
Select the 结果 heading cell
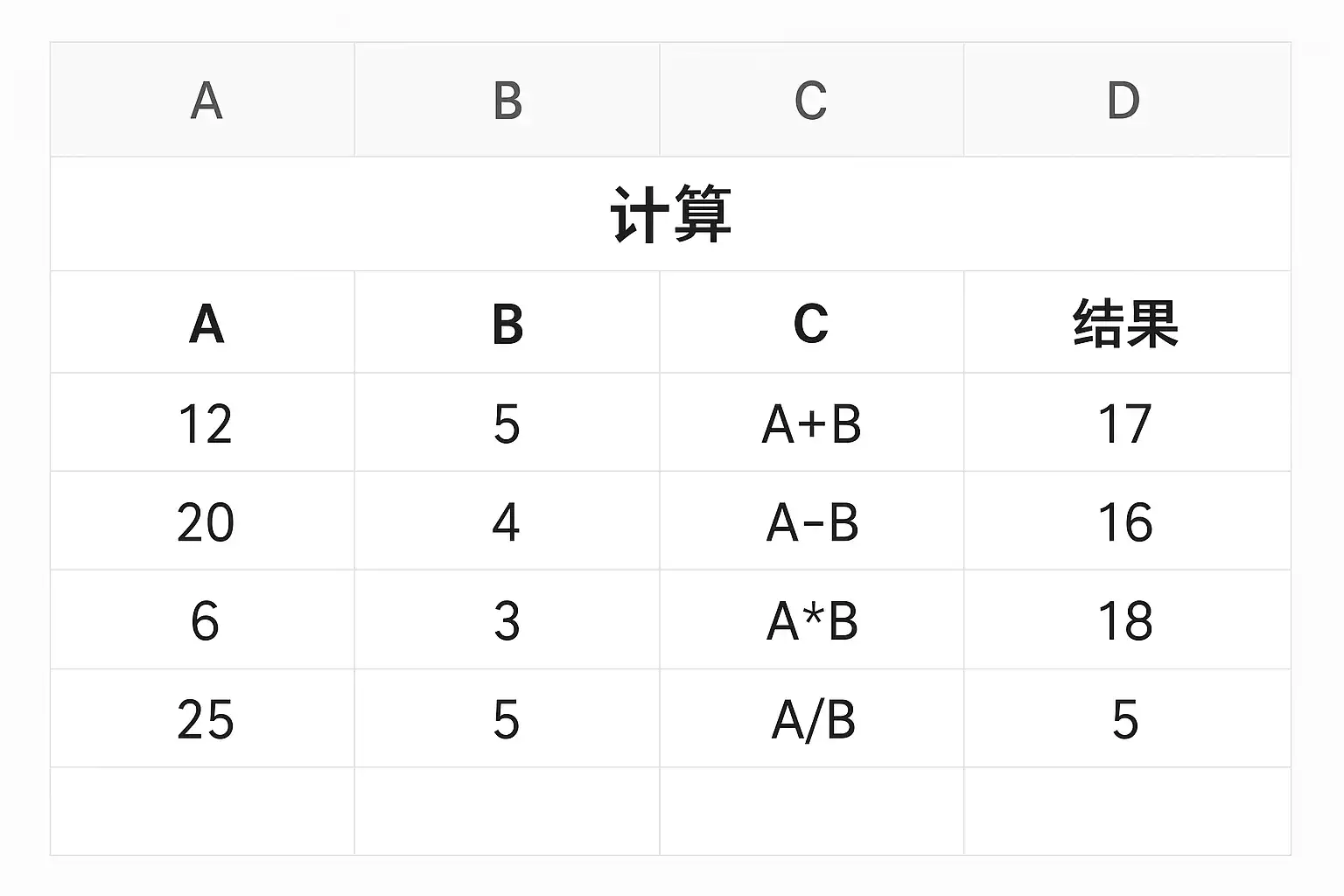(x=1127, y=322)
